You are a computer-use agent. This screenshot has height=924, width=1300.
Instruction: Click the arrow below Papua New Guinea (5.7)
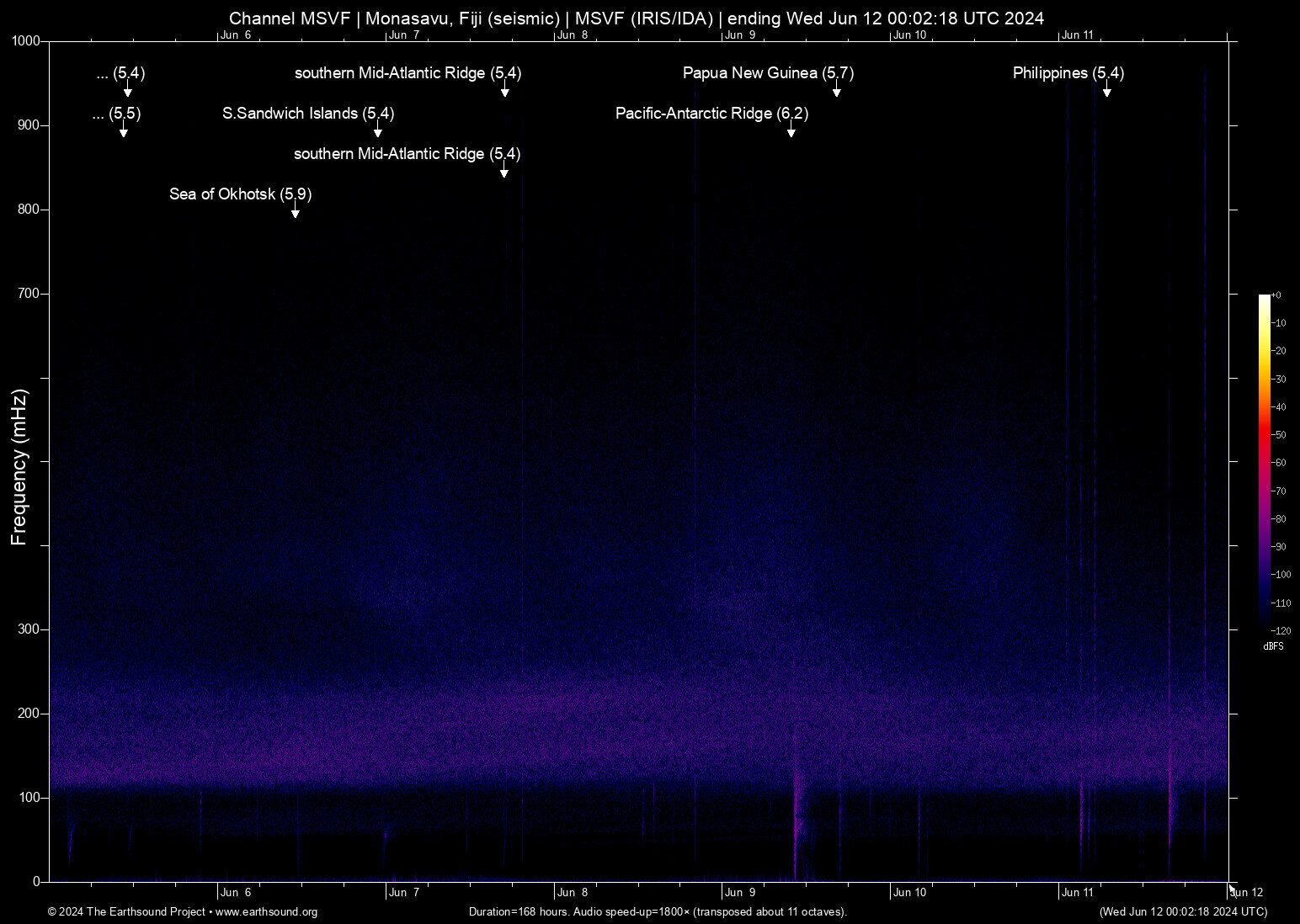(836, 90)
